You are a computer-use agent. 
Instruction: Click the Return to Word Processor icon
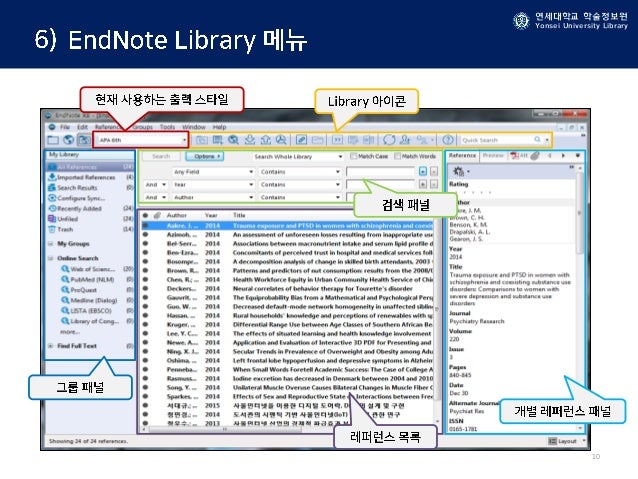coord(368,140)
